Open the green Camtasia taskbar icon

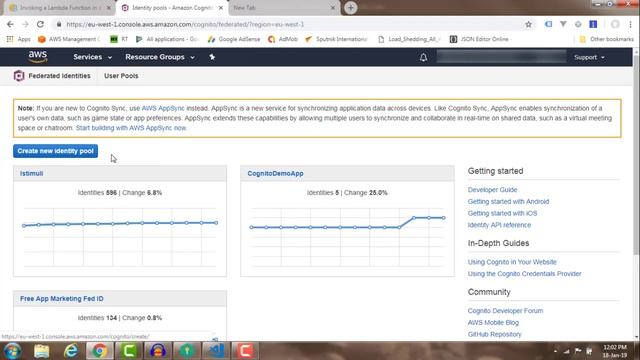129,351
